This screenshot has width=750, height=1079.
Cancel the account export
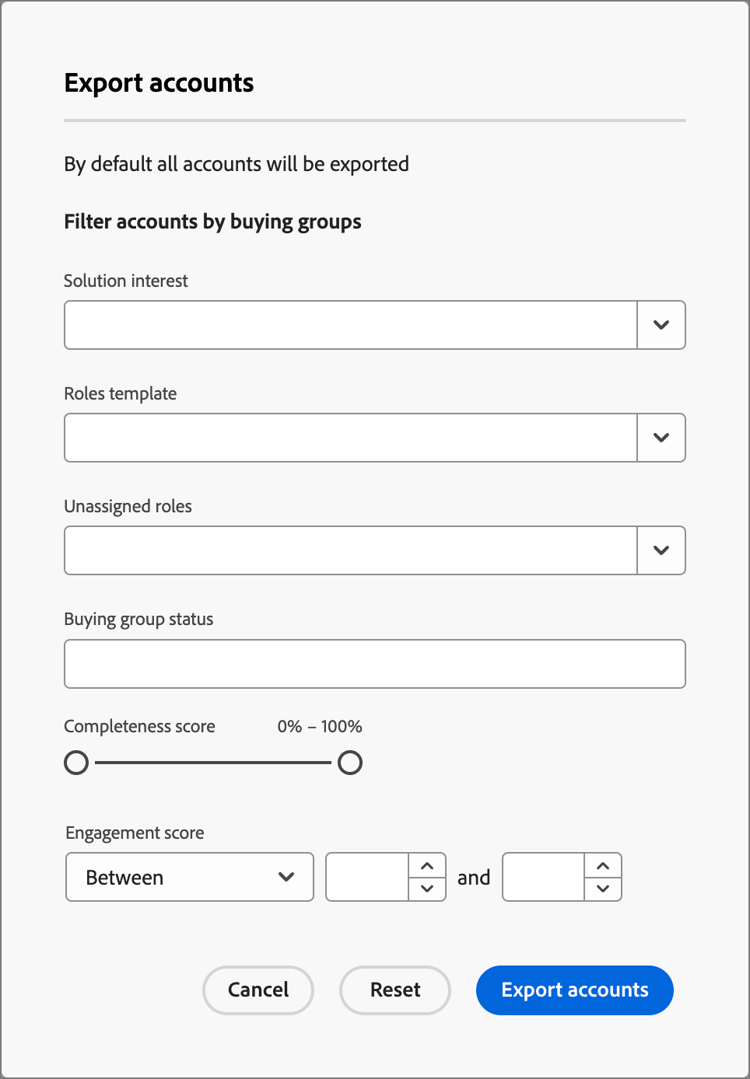click(258, 990)
